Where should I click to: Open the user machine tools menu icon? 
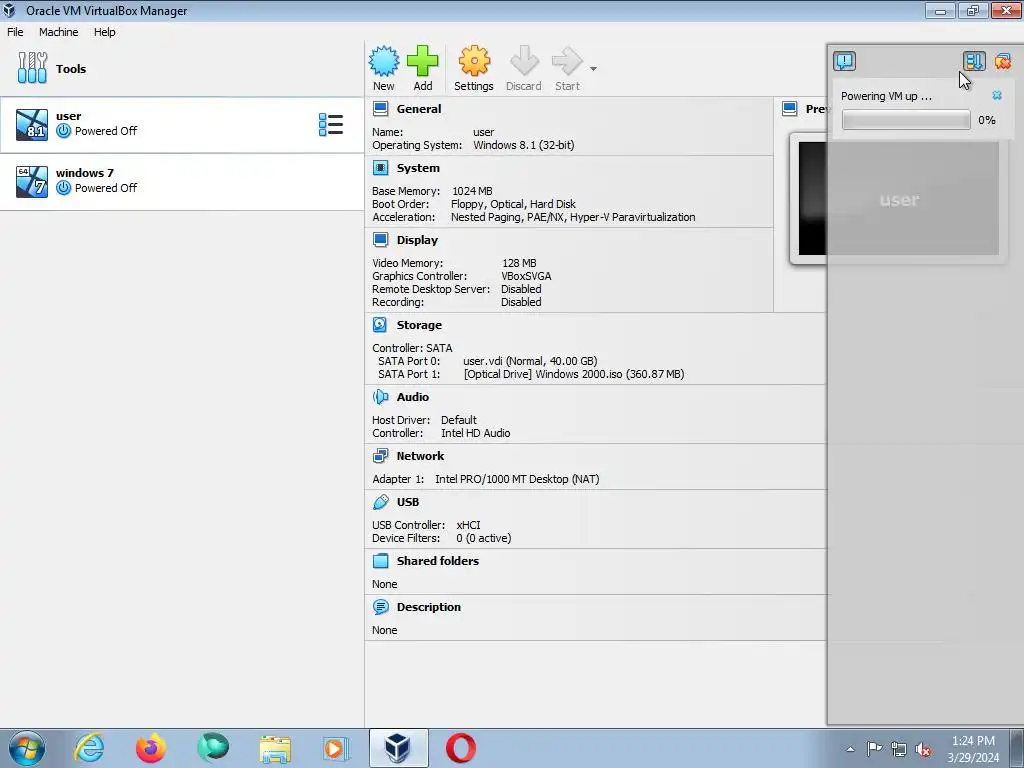pyautogui.click(x=330, y=124)
